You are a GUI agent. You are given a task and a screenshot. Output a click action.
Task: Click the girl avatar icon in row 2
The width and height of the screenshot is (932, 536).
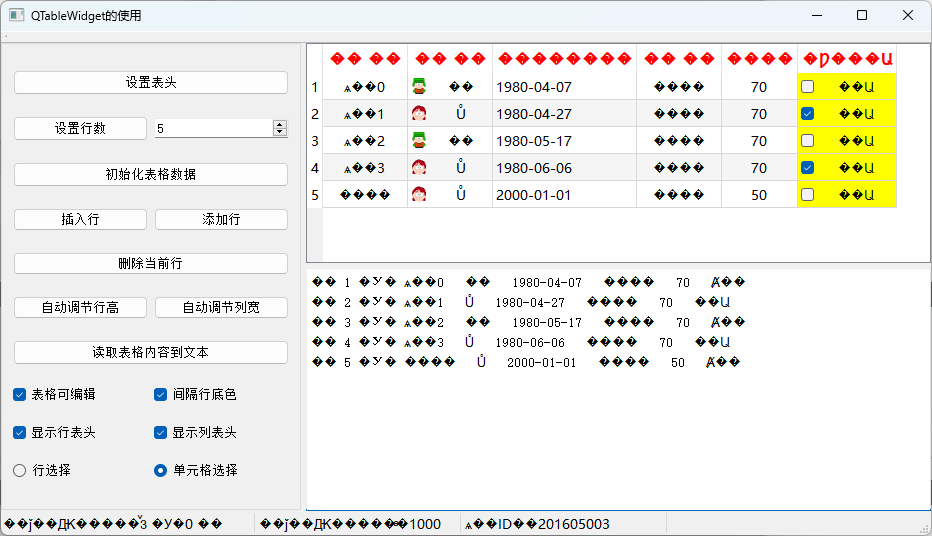pos(419,114)
